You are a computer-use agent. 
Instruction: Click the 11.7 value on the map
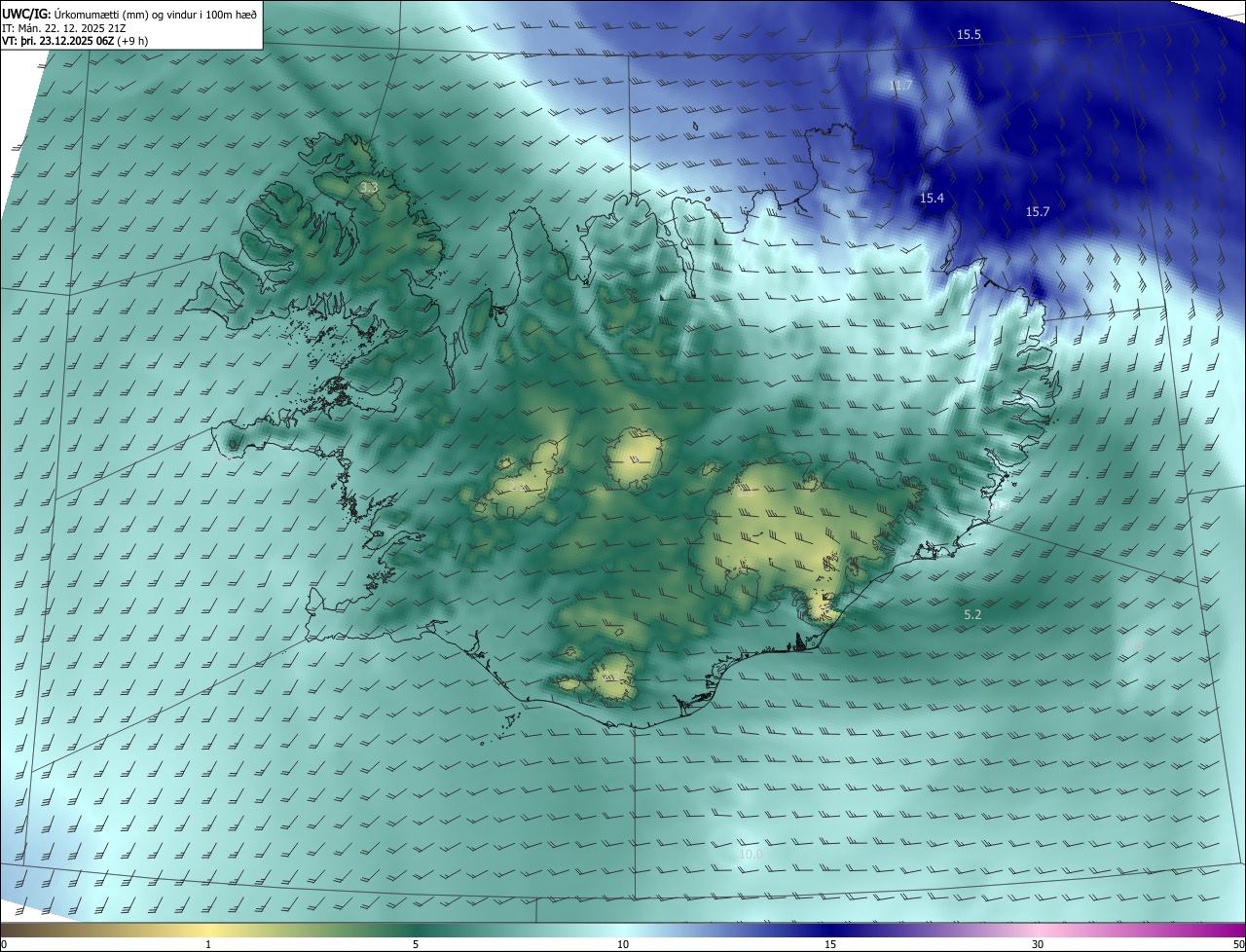pyautogui.click(x=901, y=86)
